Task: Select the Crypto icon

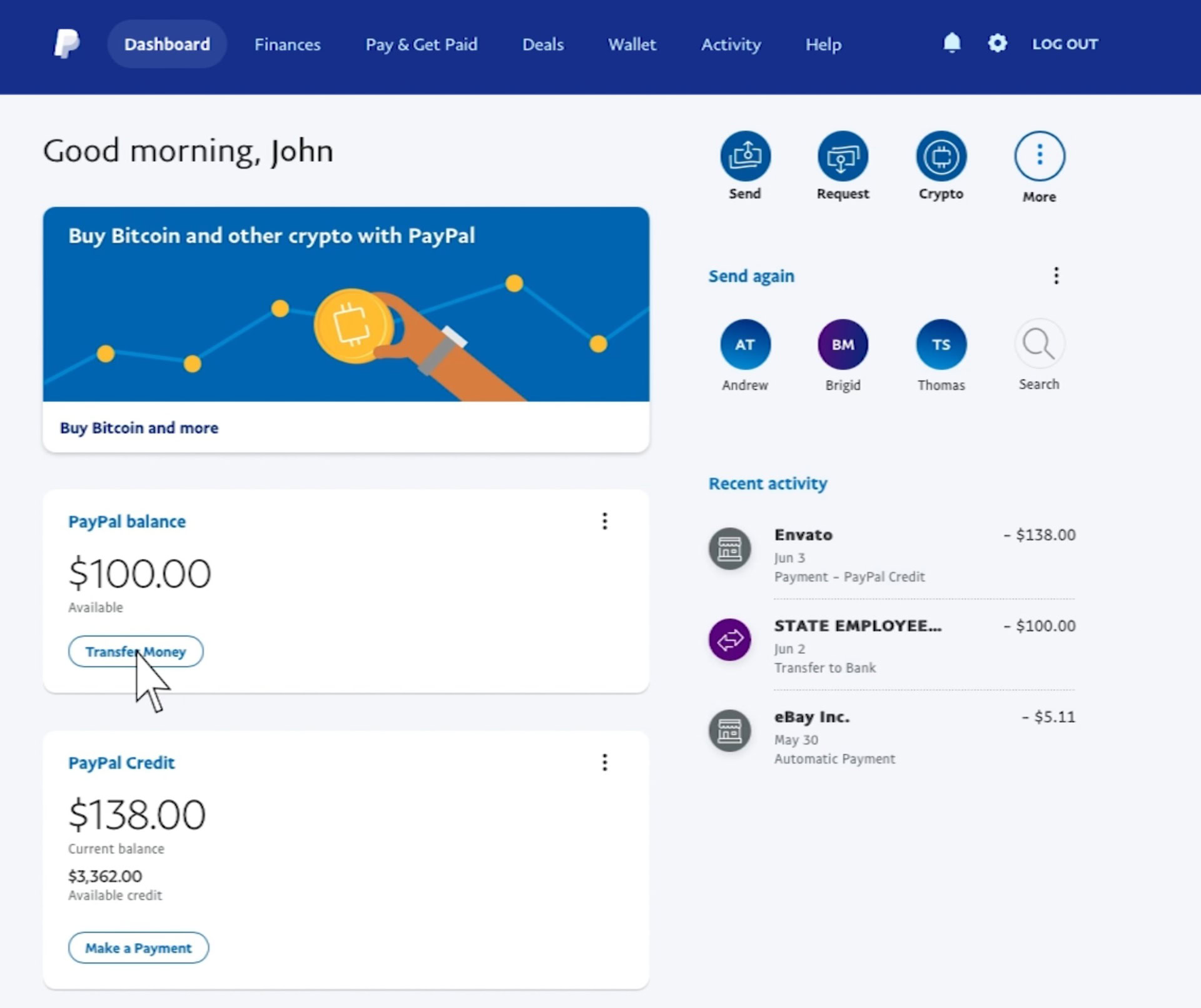Action: click(940, 156)
